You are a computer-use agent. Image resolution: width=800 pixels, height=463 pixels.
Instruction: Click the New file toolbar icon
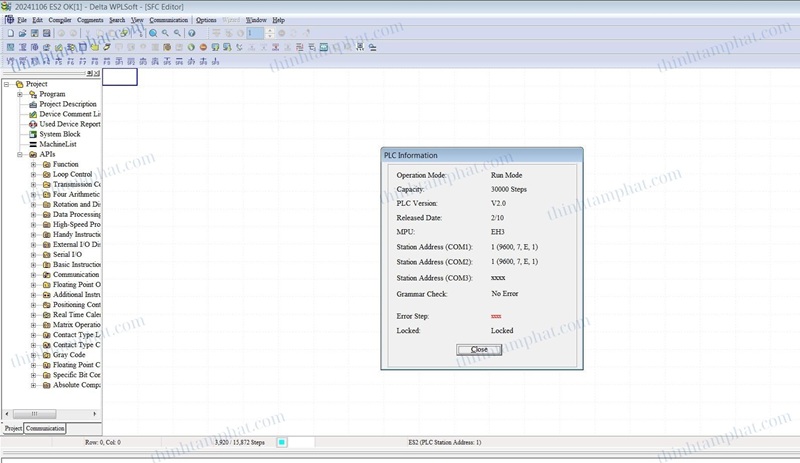click(x=9, y=33)
